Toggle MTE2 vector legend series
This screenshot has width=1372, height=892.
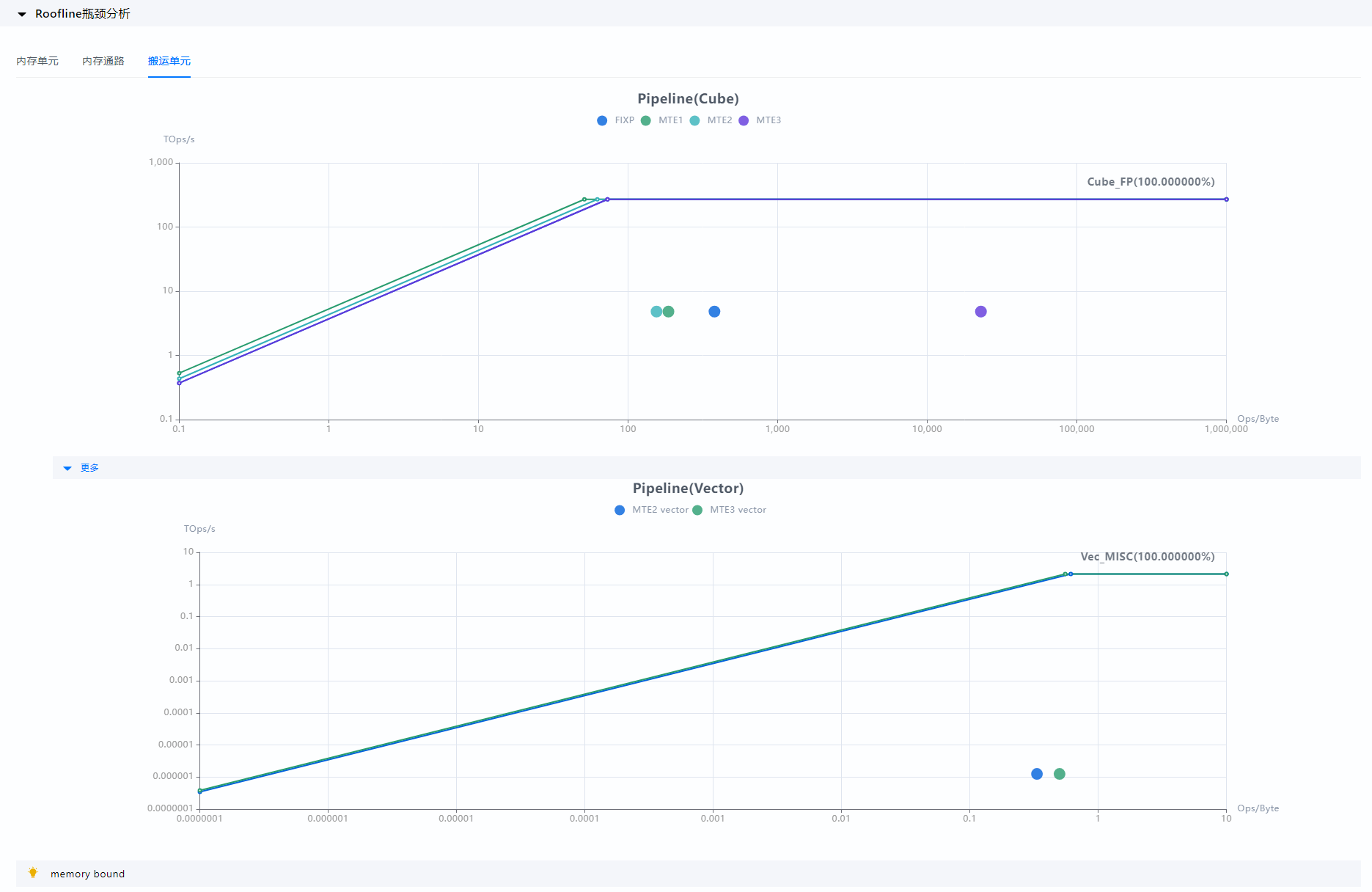[x=652, y=510]
